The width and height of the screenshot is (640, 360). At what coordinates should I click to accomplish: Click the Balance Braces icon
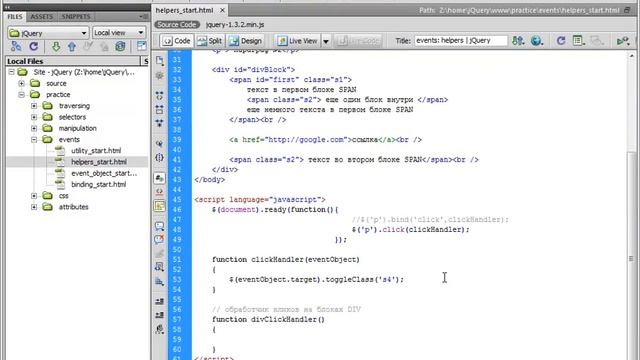point(160,158)
